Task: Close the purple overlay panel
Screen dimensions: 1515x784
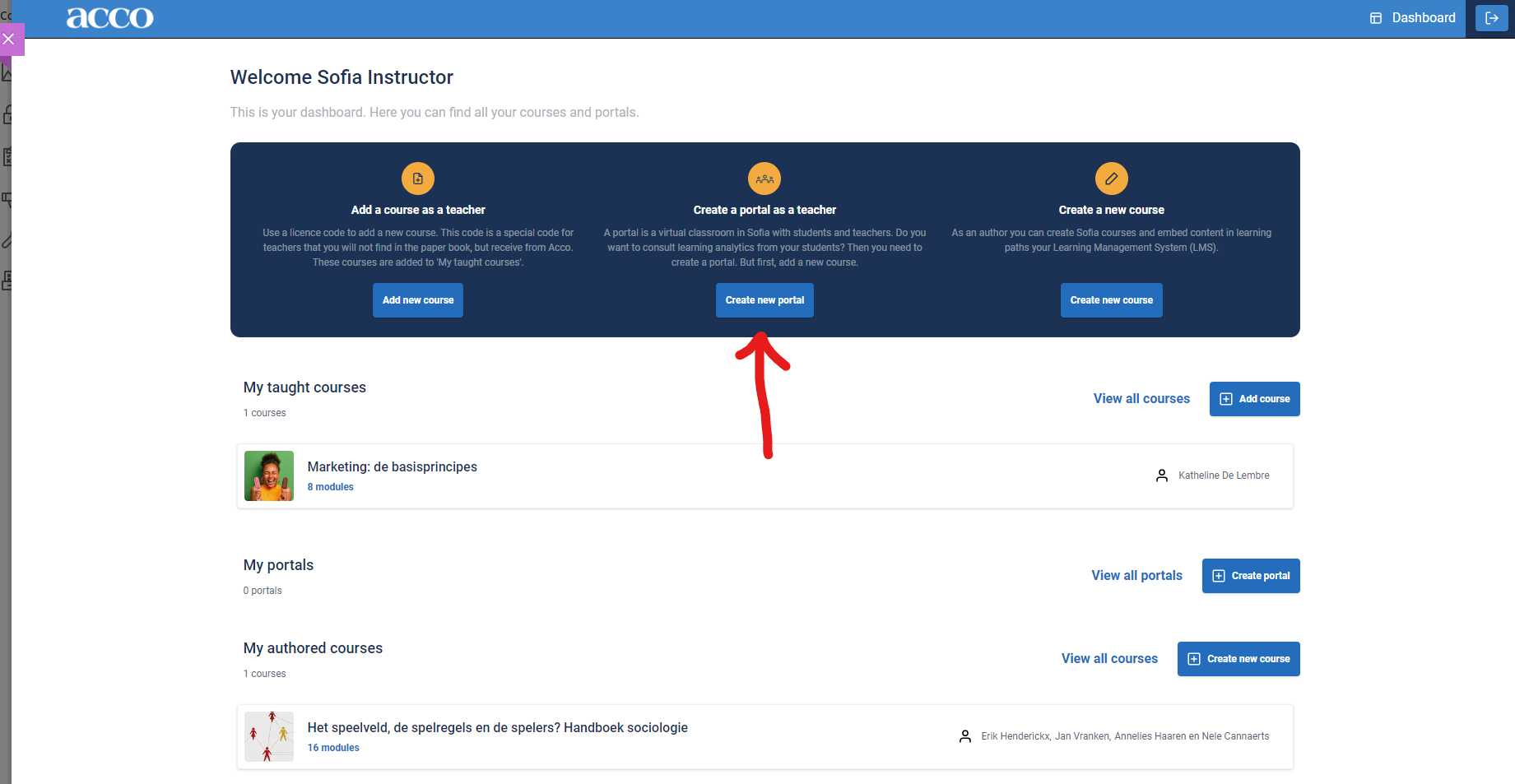Action: tap(9, 39)
